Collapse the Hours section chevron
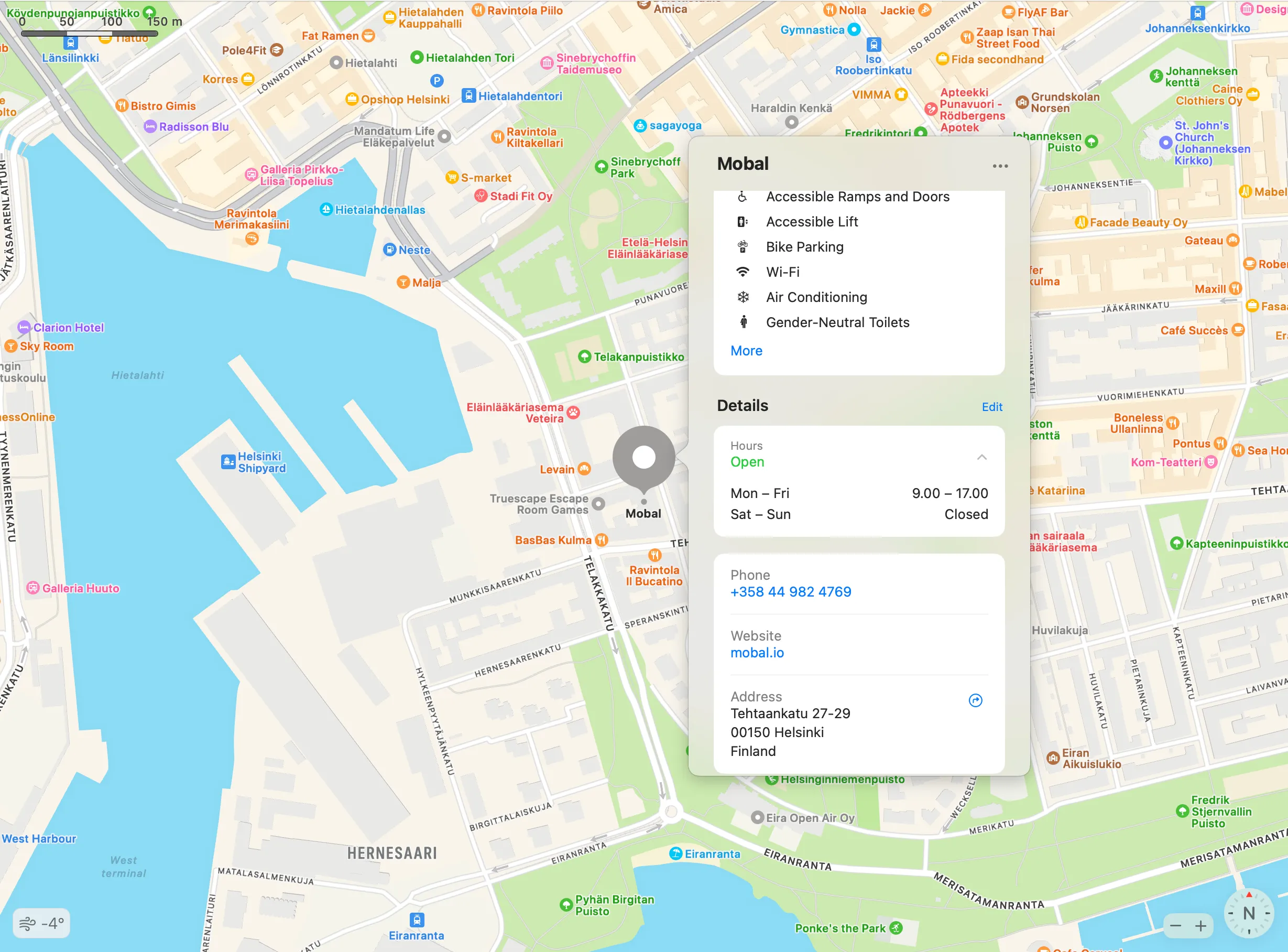 pos(981,457)
